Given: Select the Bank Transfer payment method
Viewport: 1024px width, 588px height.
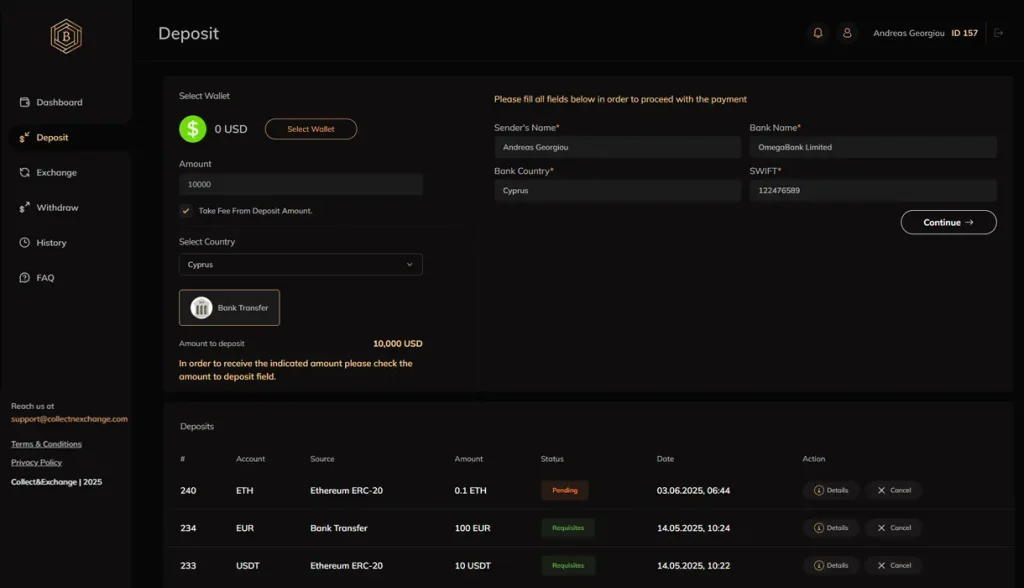Looking at the screenshot, I should (x=229, y=308).
